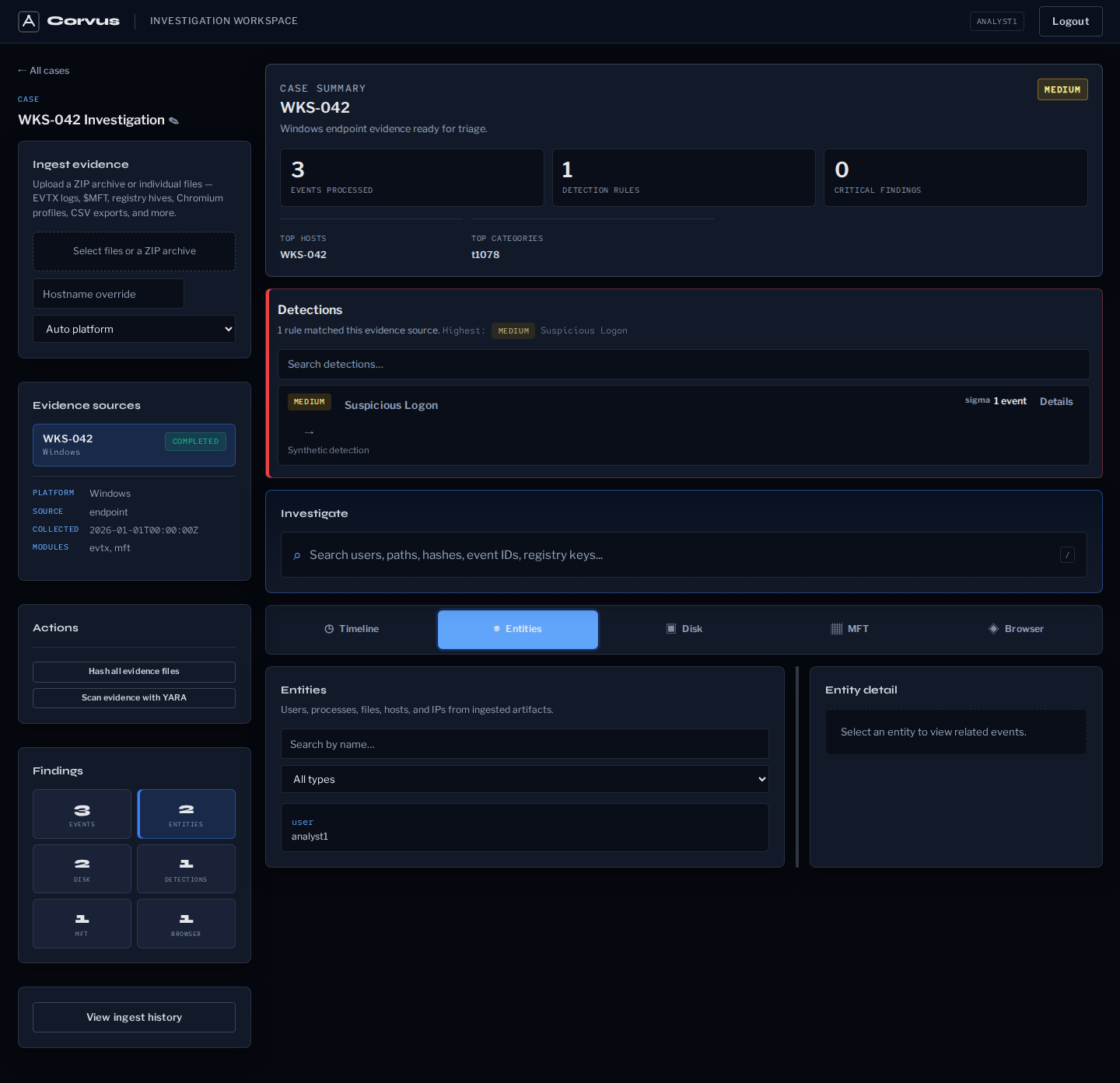Click the clock icon on Timeline tab
Viewport: 1120px width, 1083px height.
[x=329, y=629]
